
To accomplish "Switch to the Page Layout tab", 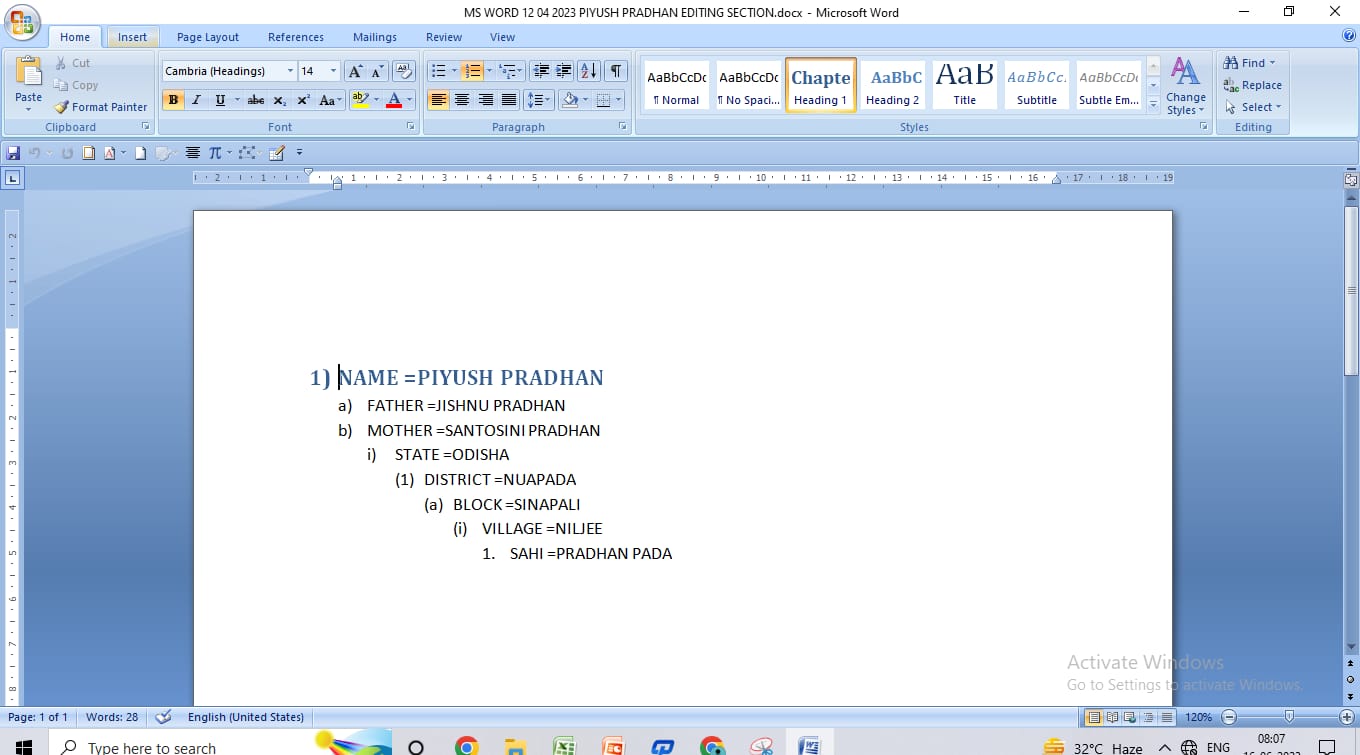I will (x=207, y=37).
